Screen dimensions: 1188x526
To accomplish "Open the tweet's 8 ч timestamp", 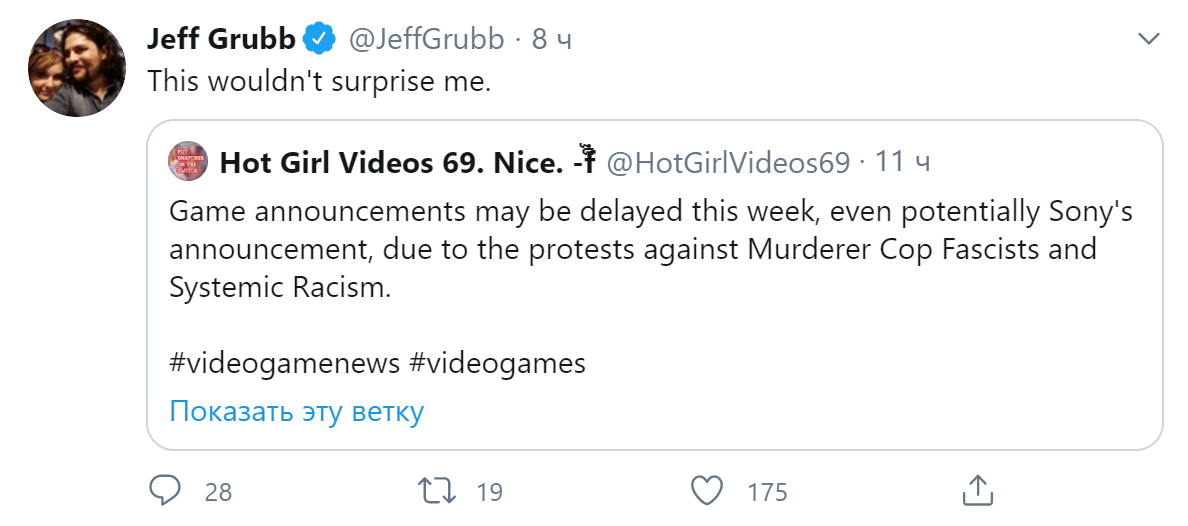I will pos(551,39).
